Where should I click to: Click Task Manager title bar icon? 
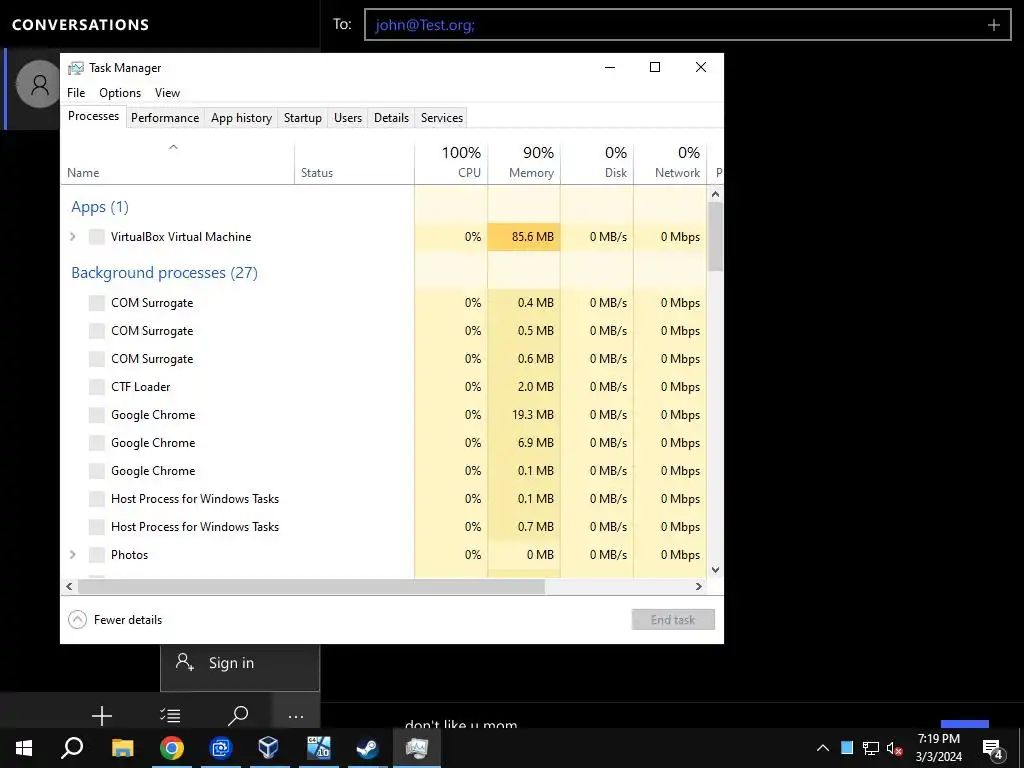76,68
